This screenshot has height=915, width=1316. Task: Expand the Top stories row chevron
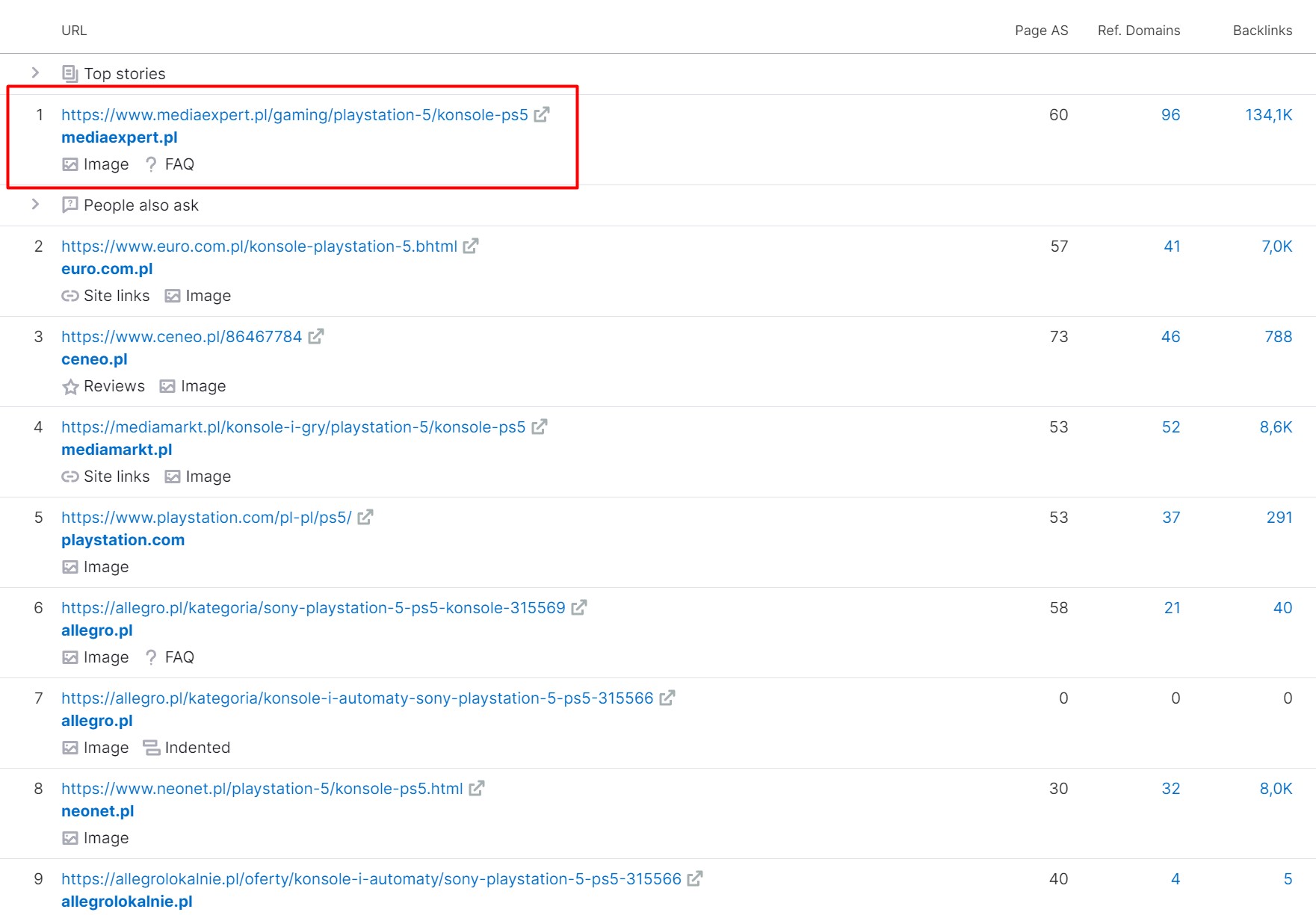[35, 72]
